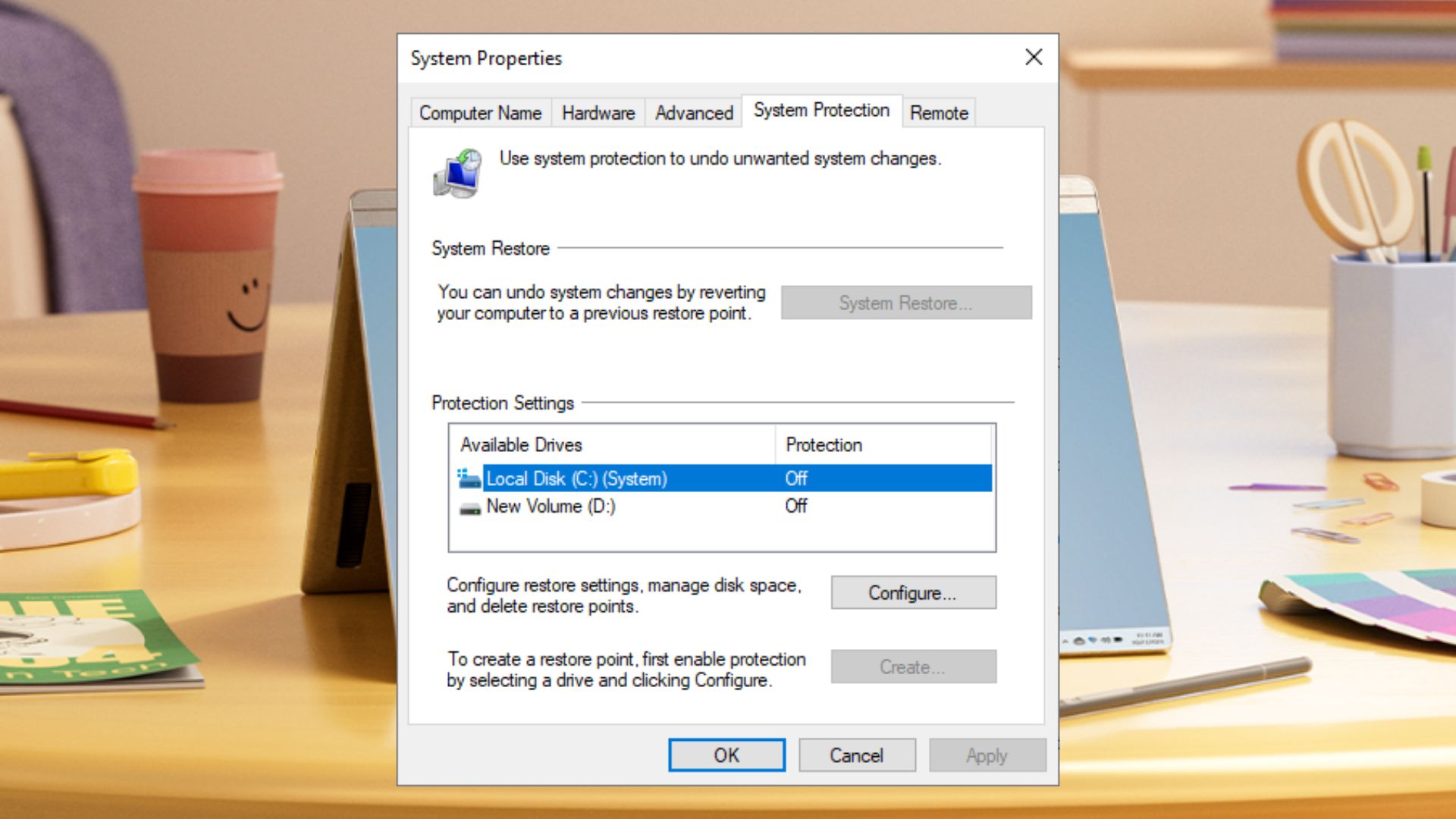Click Off status for Local Disk (C:)

796,479
